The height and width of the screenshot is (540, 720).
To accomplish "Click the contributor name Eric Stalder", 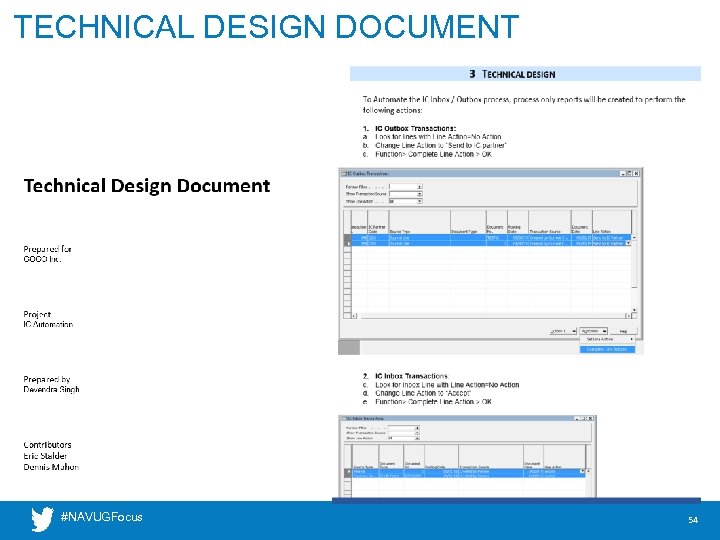I will [45, 456].
